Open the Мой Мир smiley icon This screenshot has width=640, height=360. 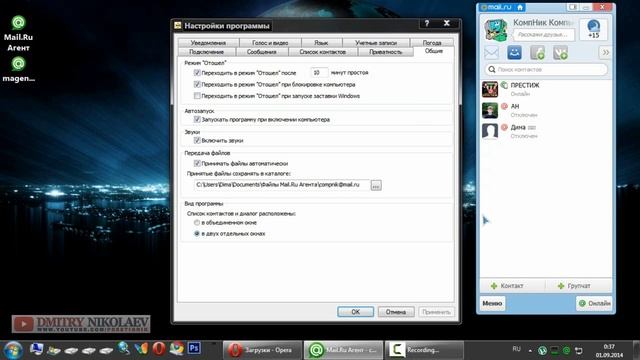[514, 53]
